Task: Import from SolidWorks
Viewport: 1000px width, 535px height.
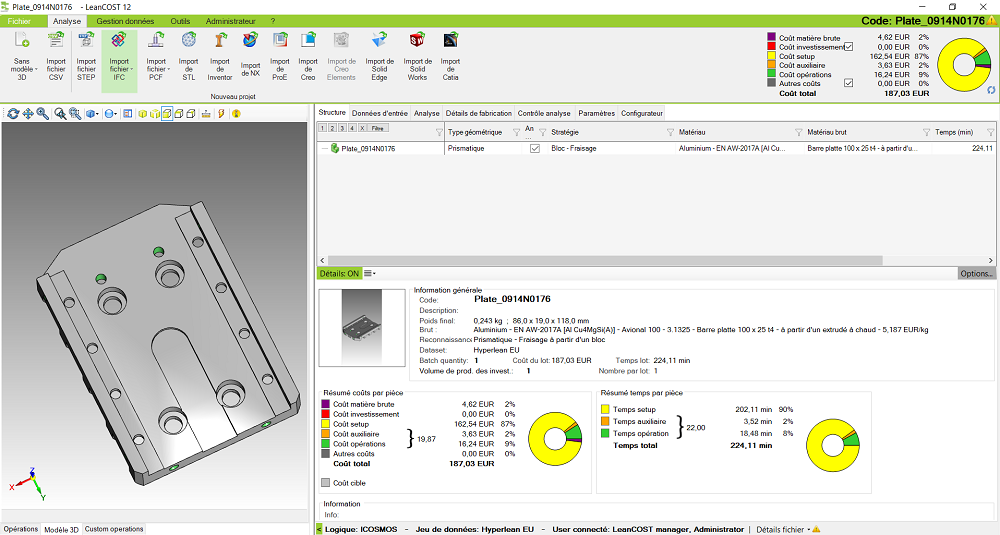Action: point(417,56)
